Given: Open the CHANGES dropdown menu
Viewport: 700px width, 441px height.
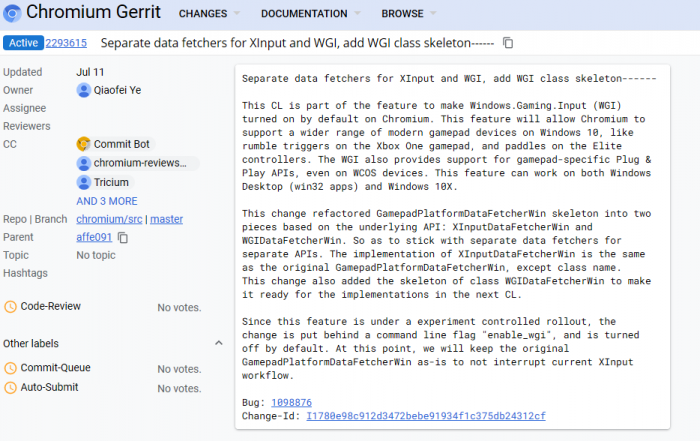Looking at the screenshot, I should pyautogui.click(x=208, y=14).
